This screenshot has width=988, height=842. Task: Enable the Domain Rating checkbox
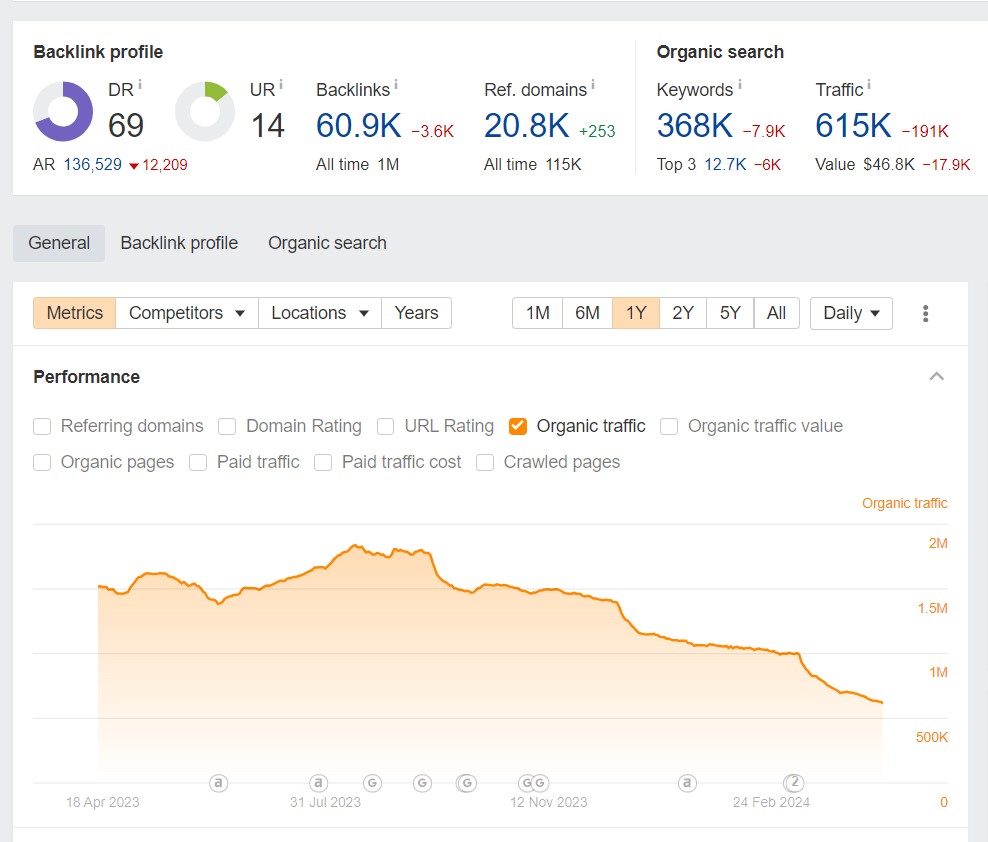coord(227,427)
